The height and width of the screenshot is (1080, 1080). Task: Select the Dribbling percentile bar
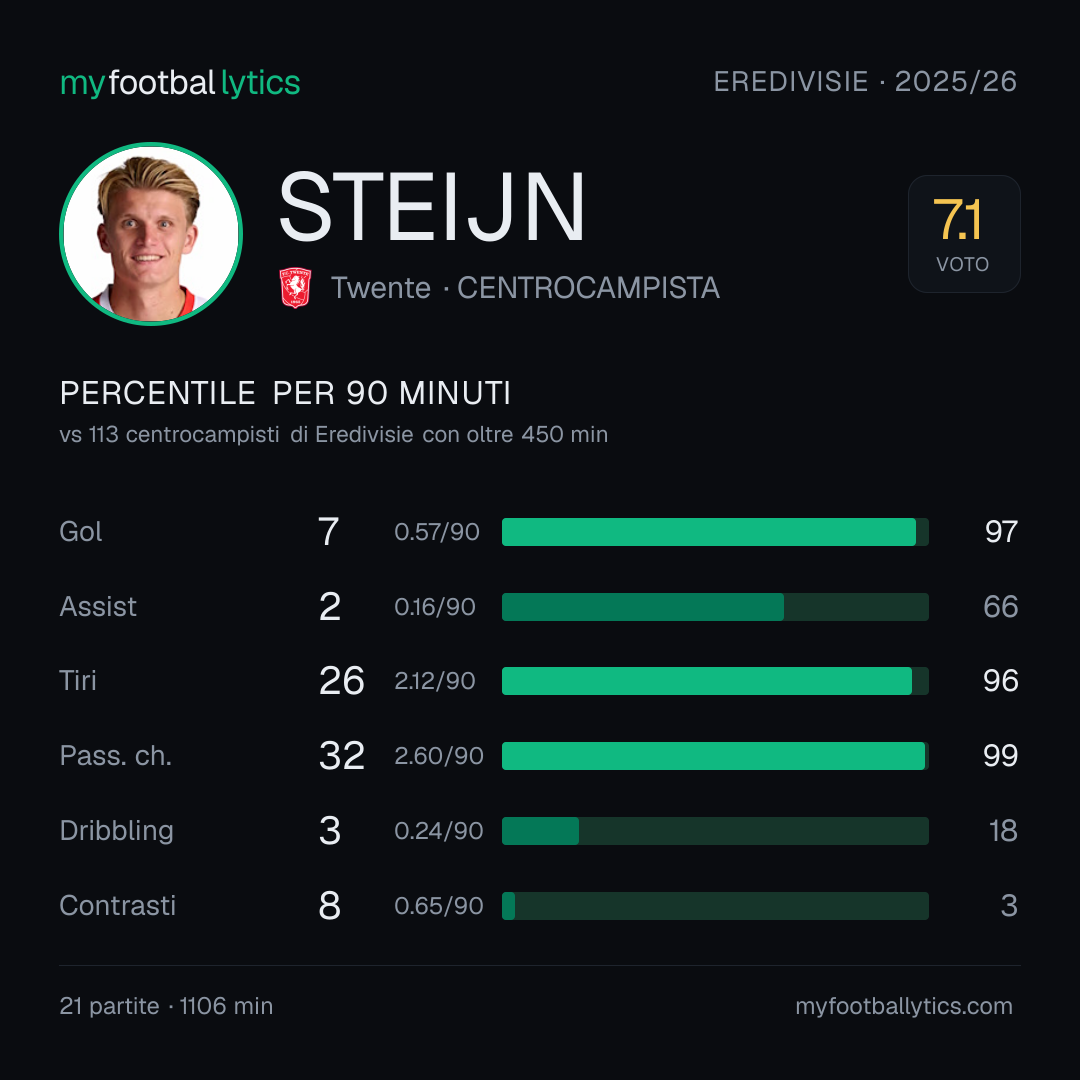(715, 831)
